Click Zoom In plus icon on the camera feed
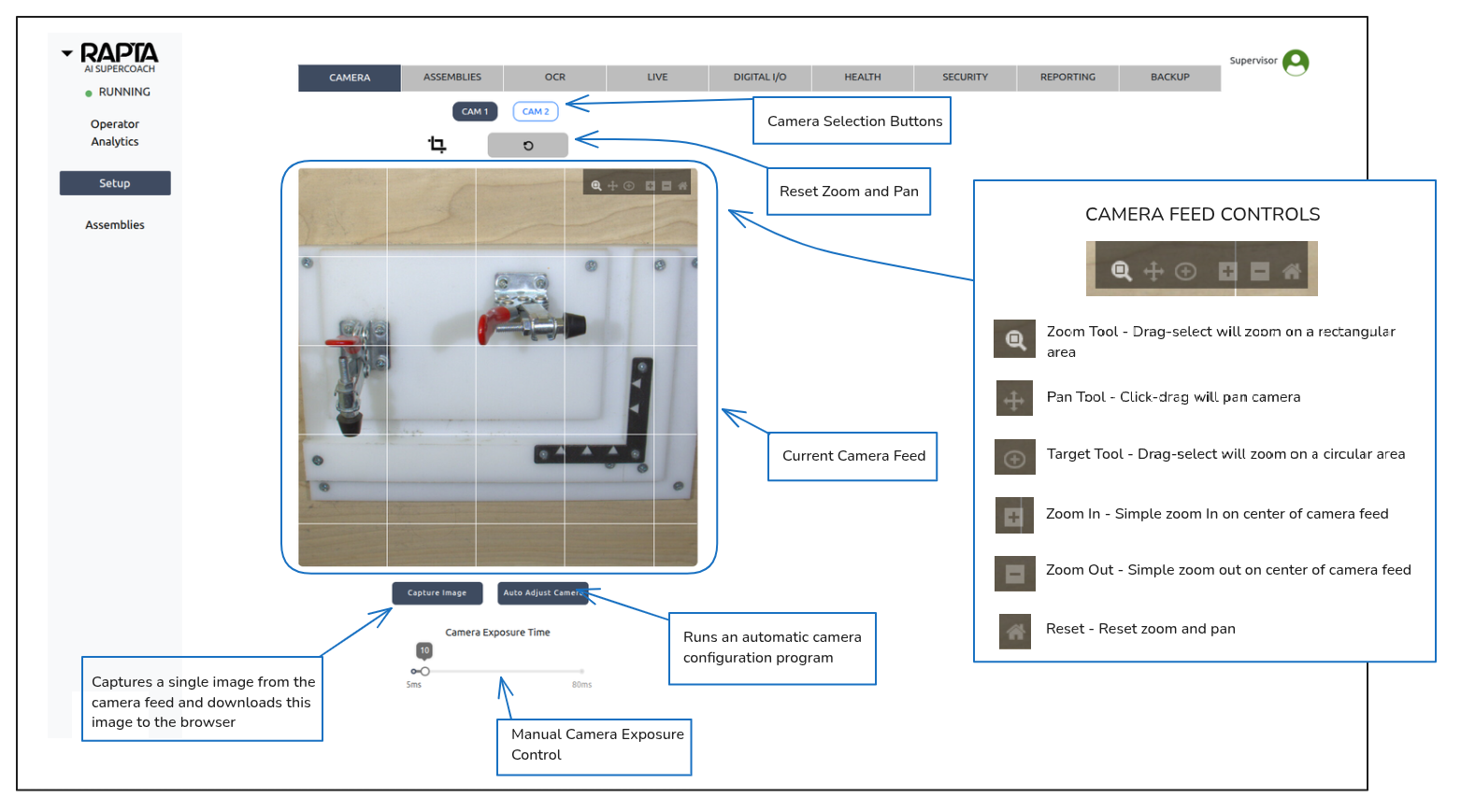 pyautogui.click(x=651, y=186)
